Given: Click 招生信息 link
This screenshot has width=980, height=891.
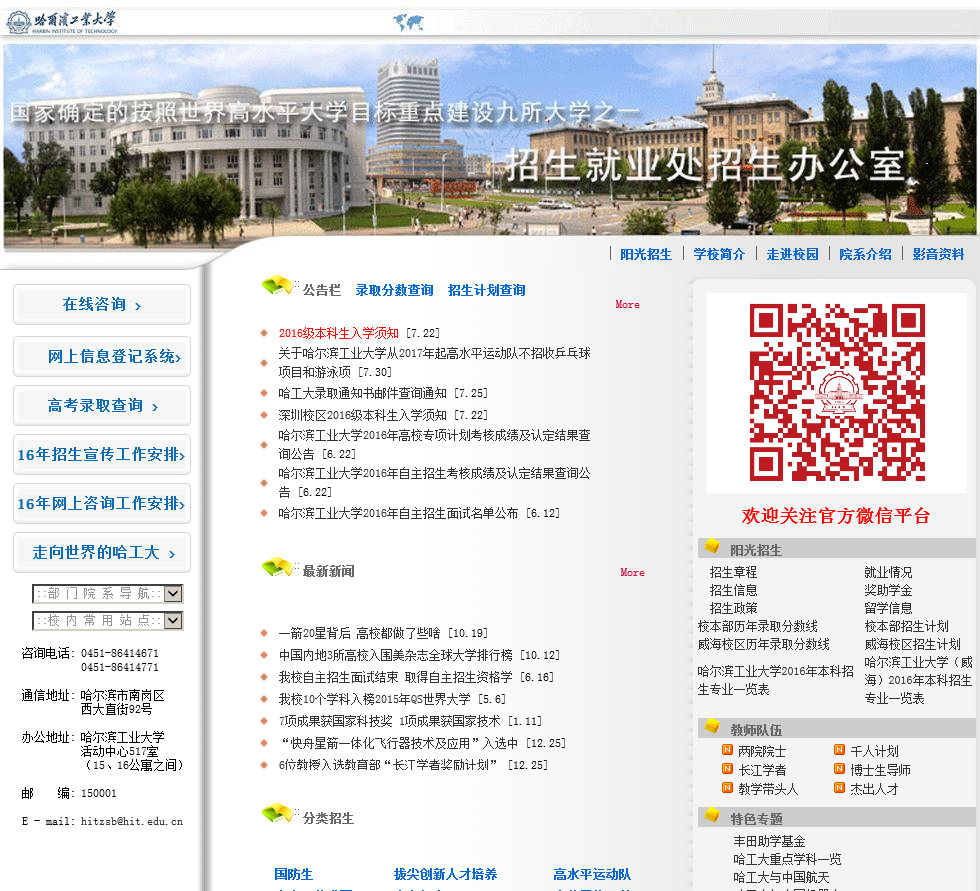Looking at the screenshot, I should 733,590.
